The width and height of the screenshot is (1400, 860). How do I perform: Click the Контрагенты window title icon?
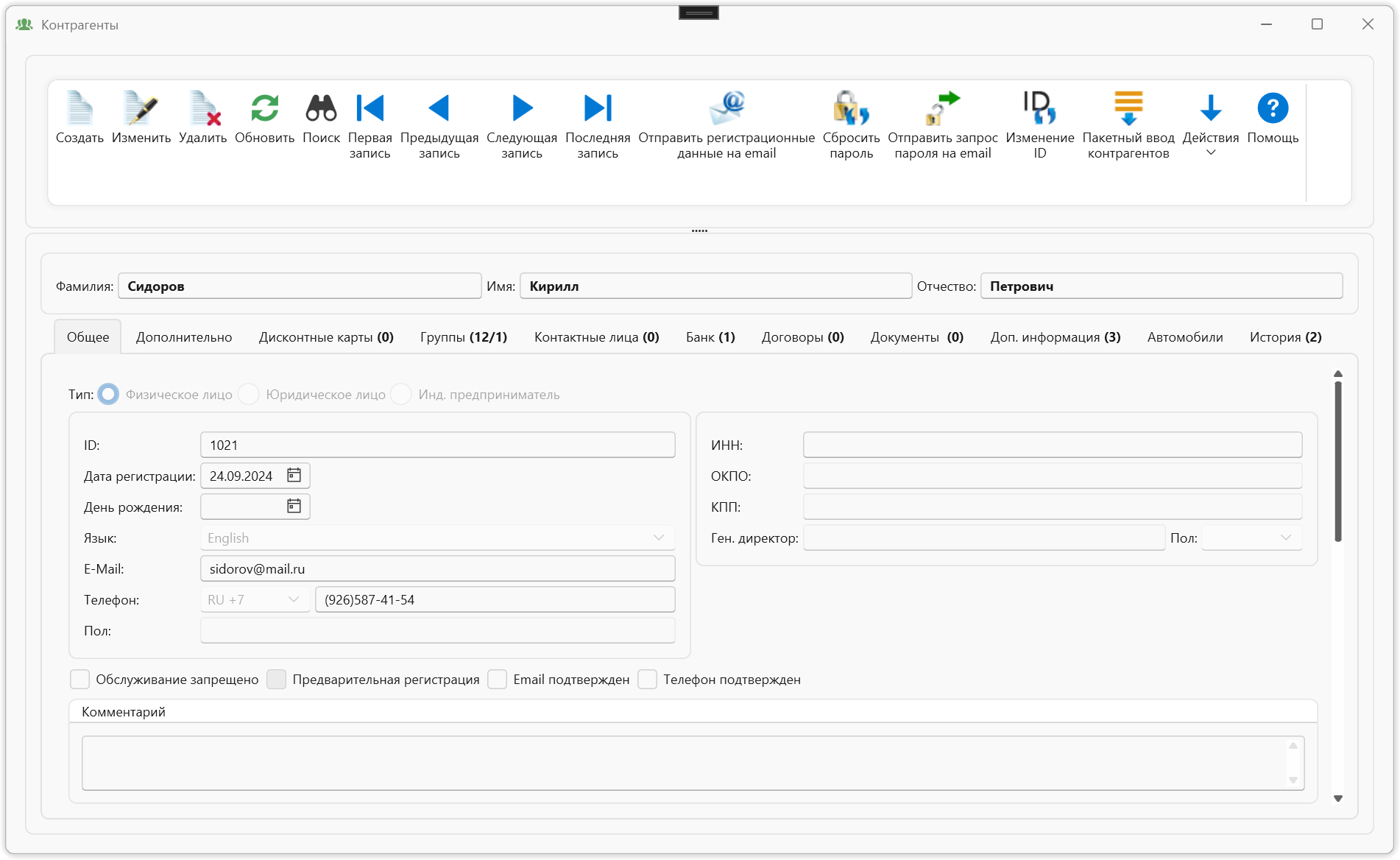[24, 24]
